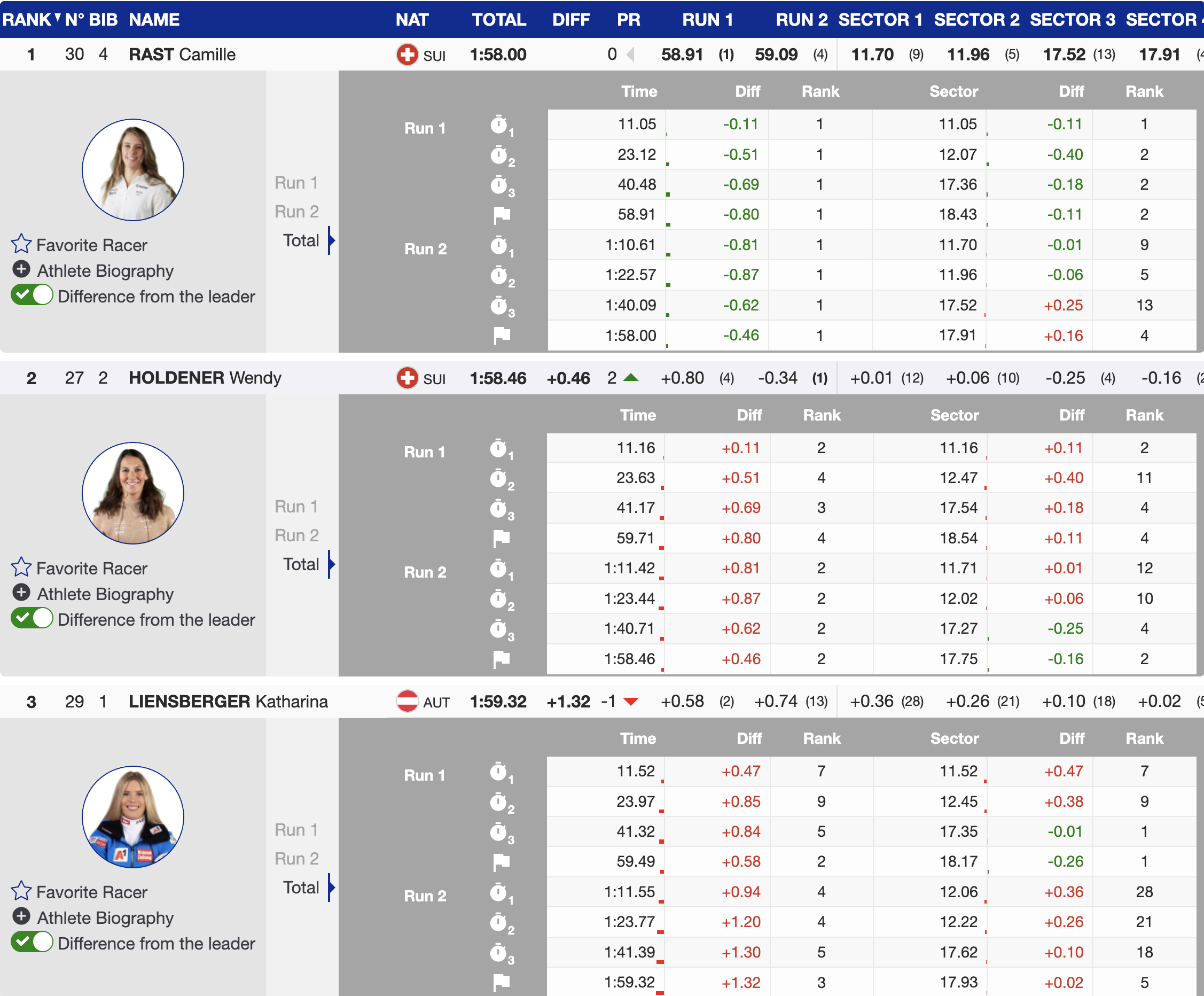The image size is (1204, 996).
Task: Click Liensberger Katharina's profile photo
Action: pos(132,816)
